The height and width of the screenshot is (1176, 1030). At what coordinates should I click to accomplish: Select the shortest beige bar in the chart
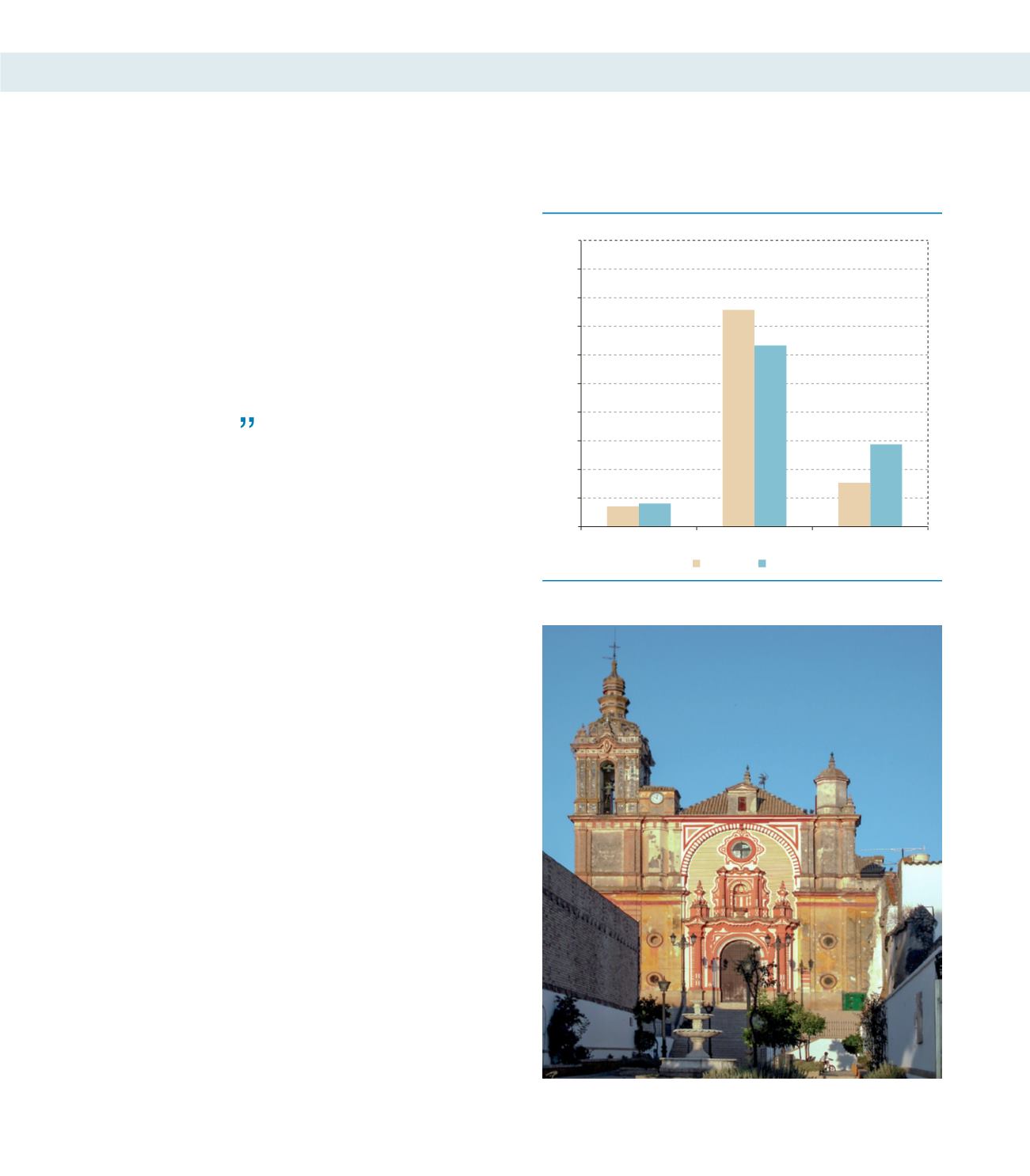[623, 516]
